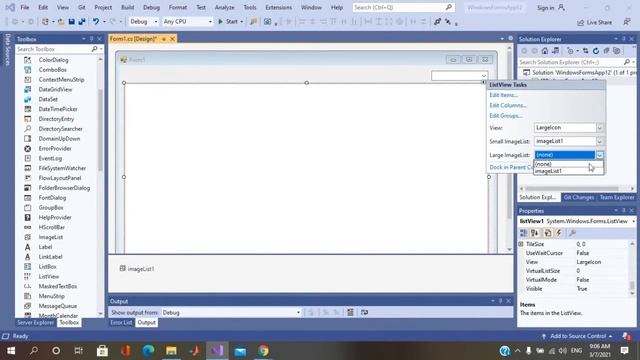Click the main Search (Ctrl+Q) box
The image size is (640, 360).
(404, 7)
